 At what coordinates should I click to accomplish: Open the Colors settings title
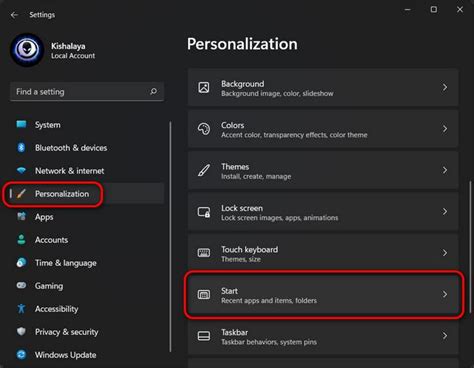coord(233,125)
